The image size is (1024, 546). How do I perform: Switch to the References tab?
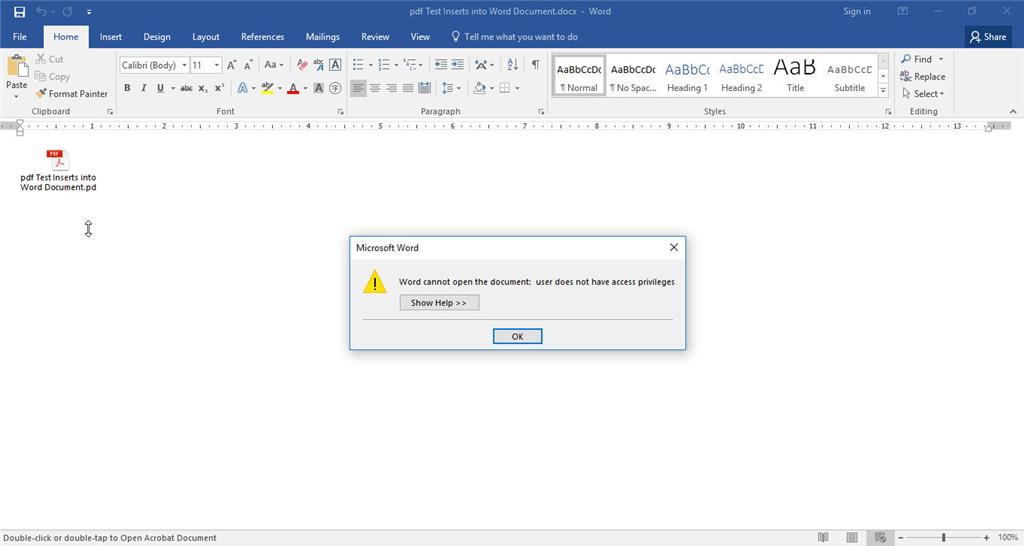(263, 37)
